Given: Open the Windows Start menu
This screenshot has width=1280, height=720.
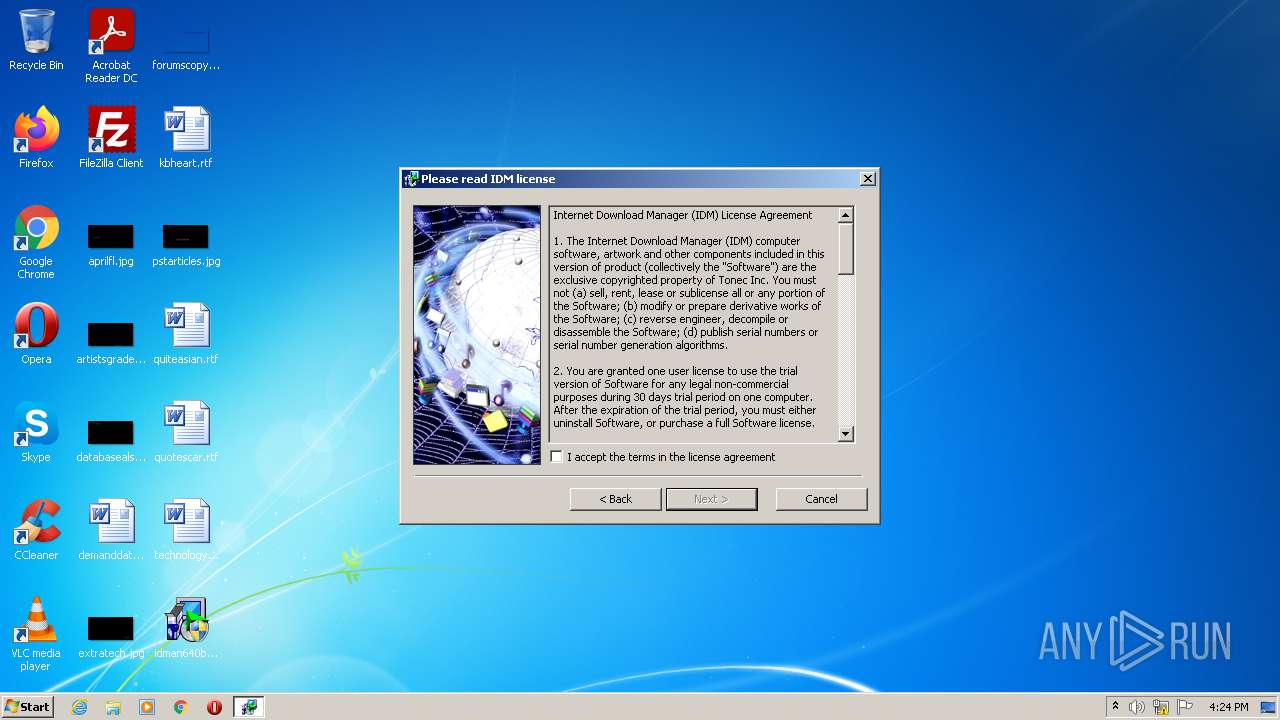Looking at the screenshot, I should pos(27,707).
